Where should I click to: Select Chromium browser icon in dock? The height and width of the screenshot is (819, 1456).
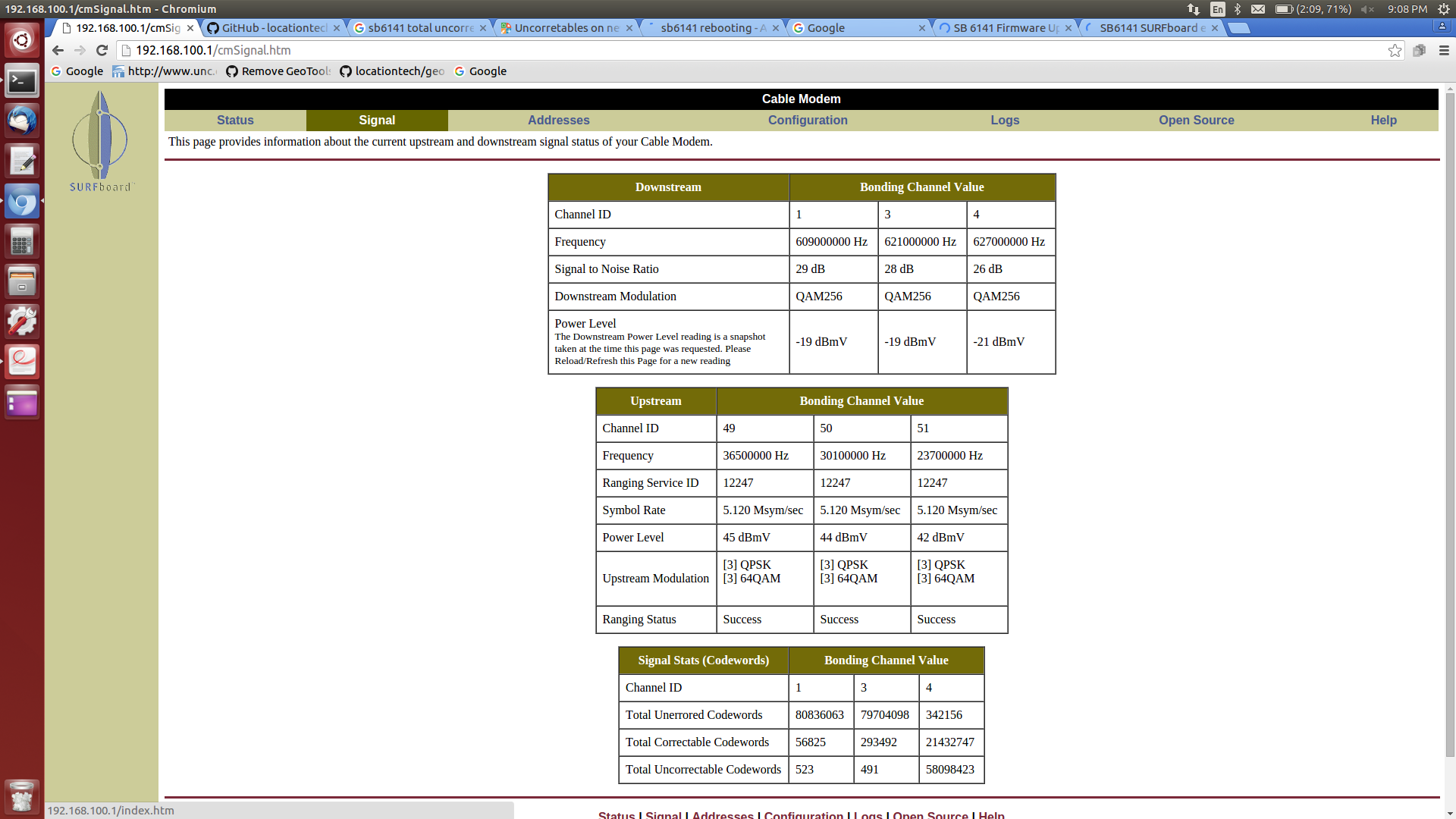pos(22,202)
